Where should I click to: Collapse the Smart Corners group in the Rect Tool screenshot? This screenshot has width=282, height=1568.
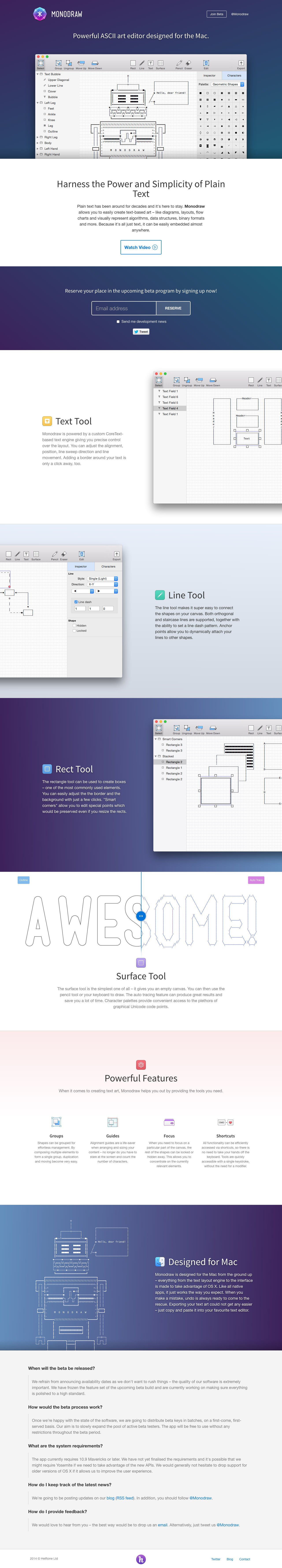156,739
